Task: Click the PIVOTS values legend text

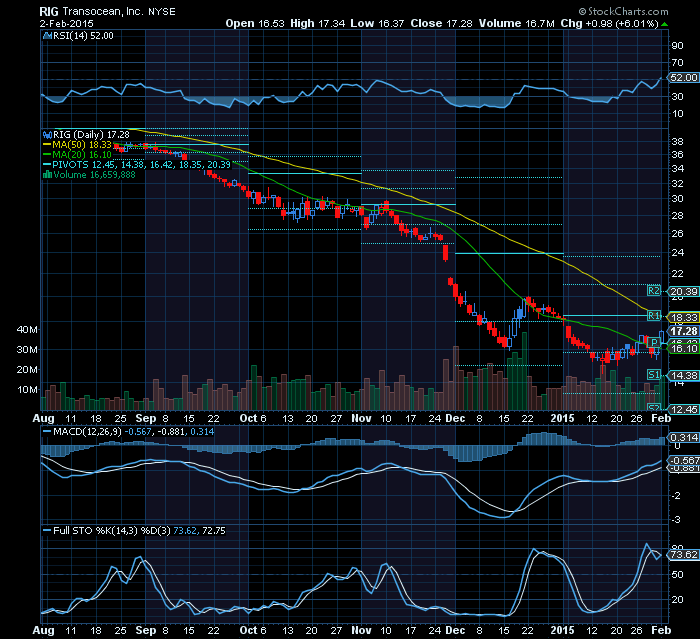Action: [x=142, y=164]
